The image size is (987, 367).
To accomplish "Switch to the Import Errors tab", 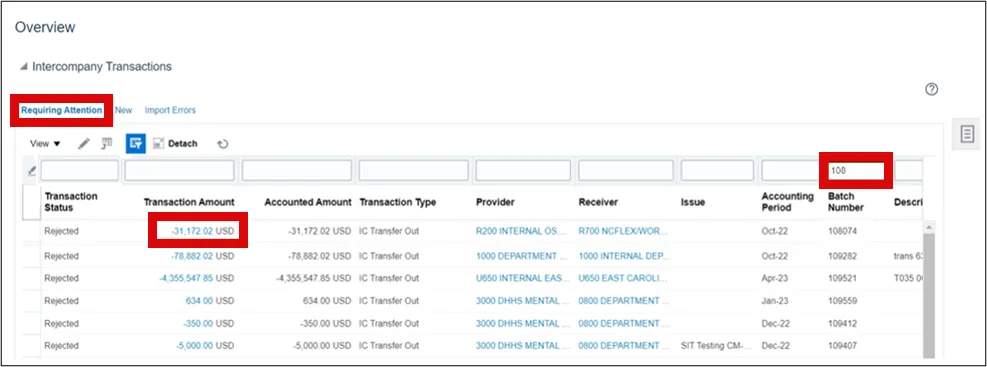I will click(x=170, y=110).
